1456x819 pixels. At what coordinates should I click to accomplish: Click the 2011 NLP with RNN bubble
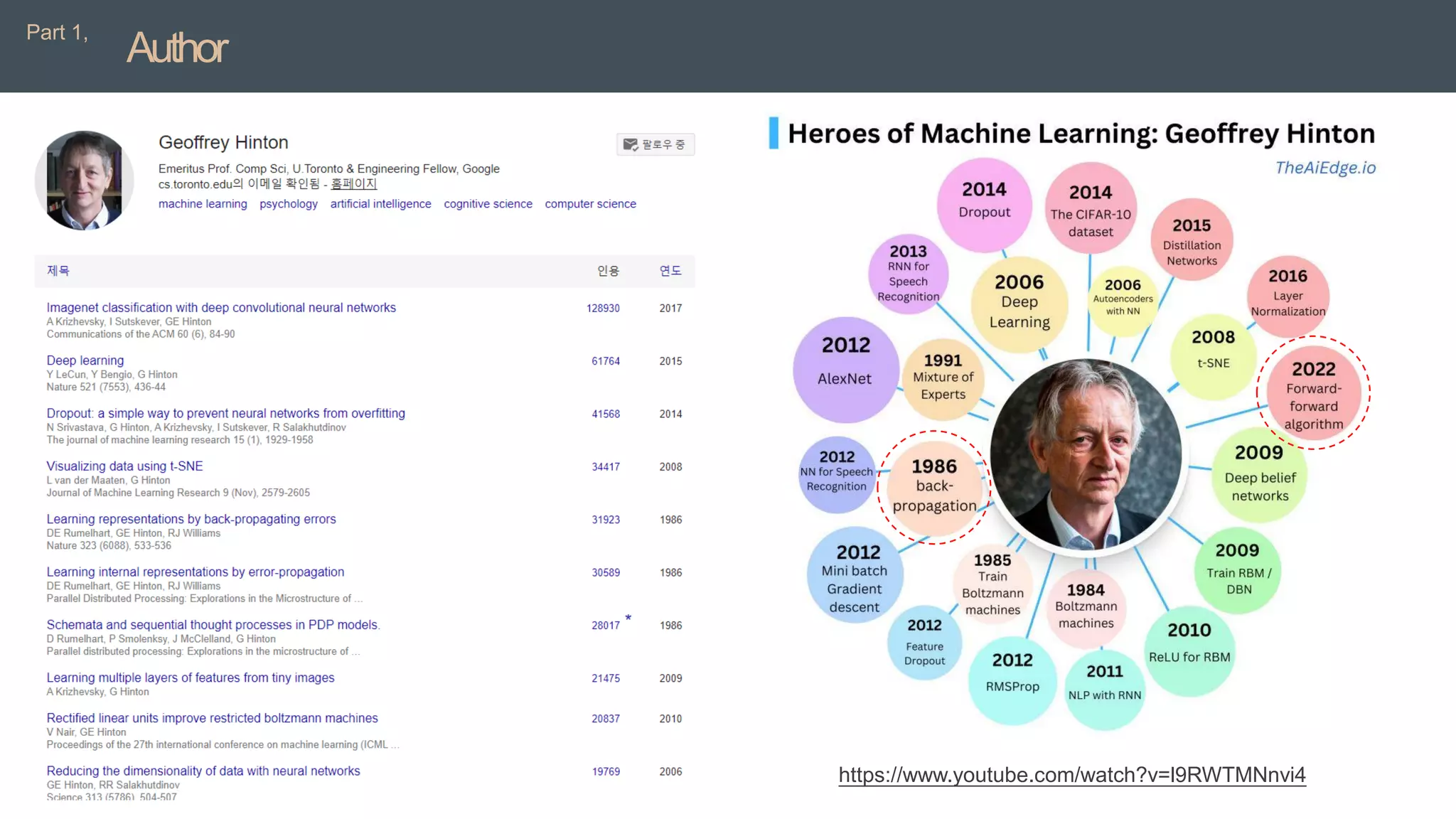[x=1105, y=690]
